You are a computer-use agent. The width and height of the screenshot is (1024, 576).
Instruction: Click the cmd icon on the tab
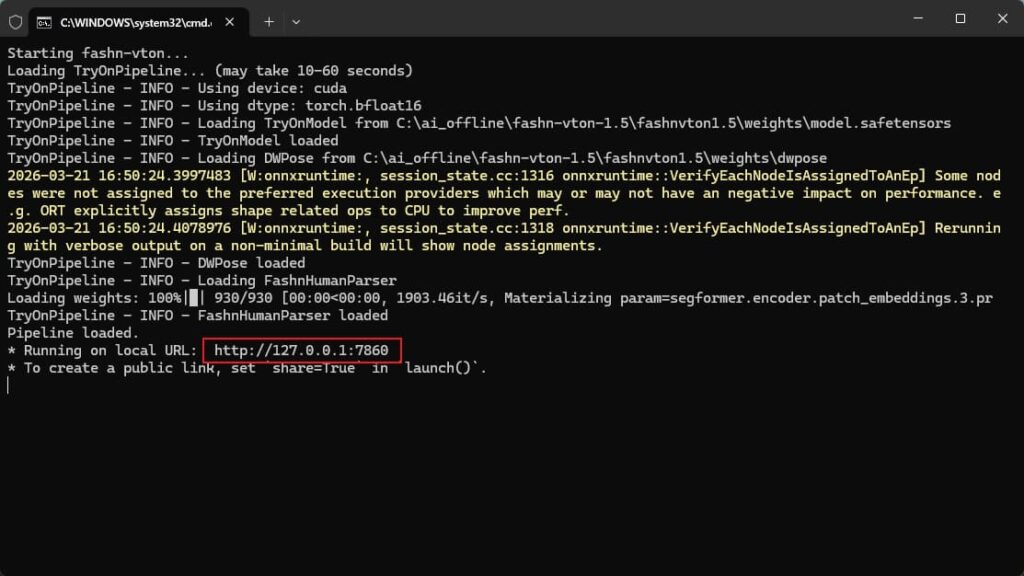(x=45, y=21)
